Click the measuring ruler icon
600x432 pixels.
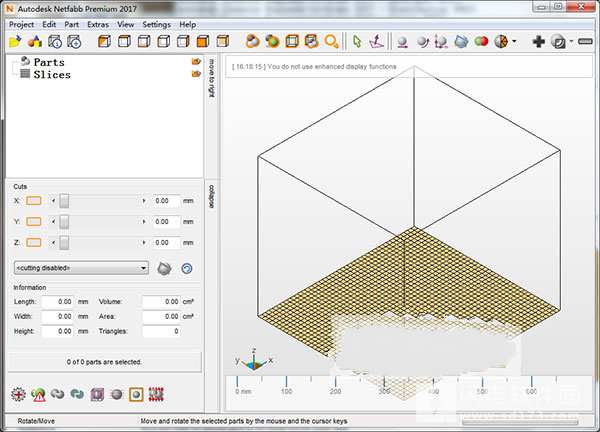pos(585,41)
